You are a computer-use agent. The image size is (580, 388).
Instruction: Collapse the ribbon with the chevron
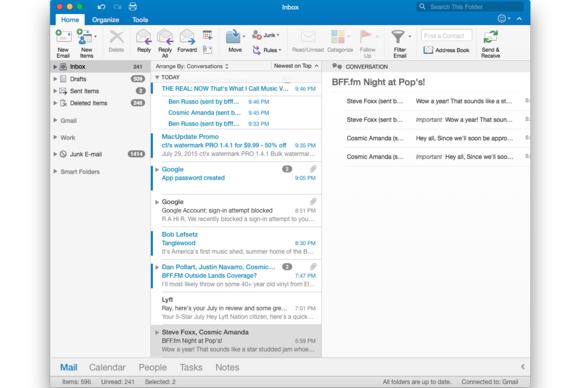tap(519, 18)
